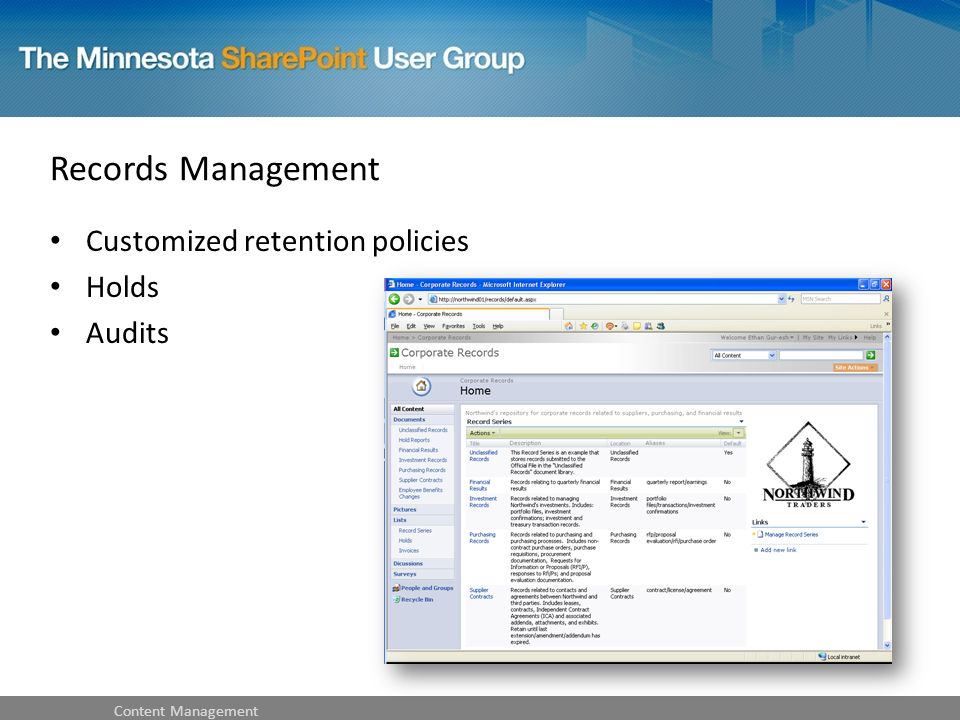Open the Invoices list in the sidebar
This screenshot has width=960, height=720.
point(408,550)
